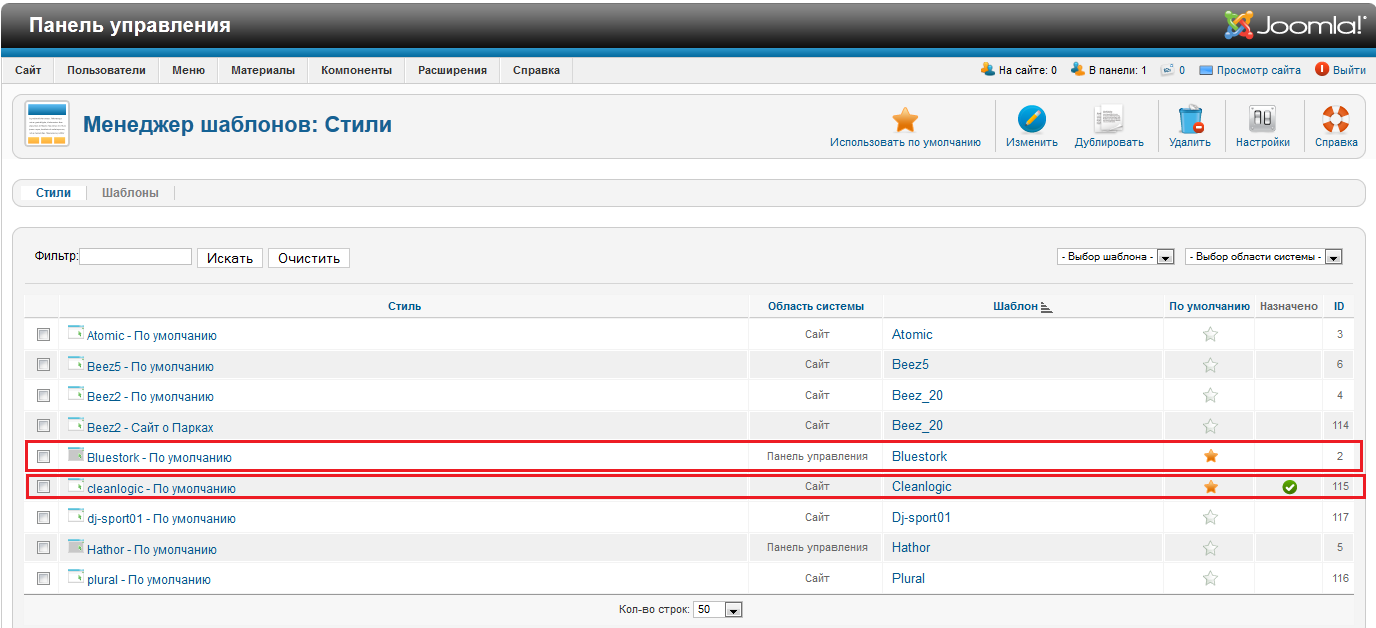Click the messages envelope icon with 0
Screen dimensions: 1376x628
[x=1166, y=70]
